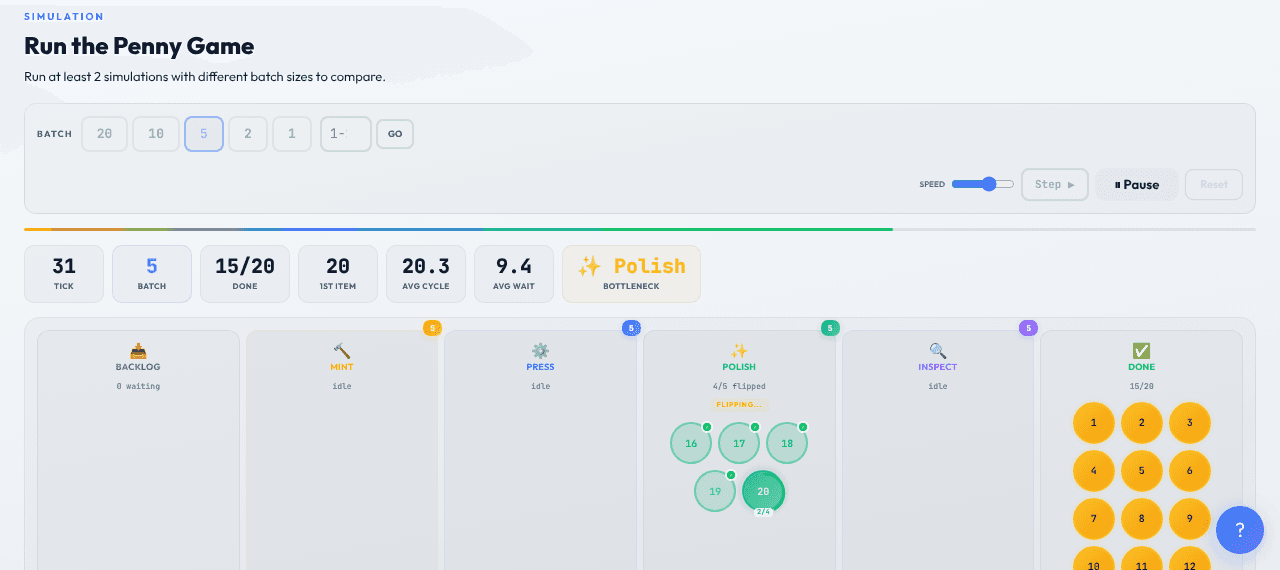Screen dimensions: 1280x570
Task: Click the simulation progress bar
Action: (640, 229)
